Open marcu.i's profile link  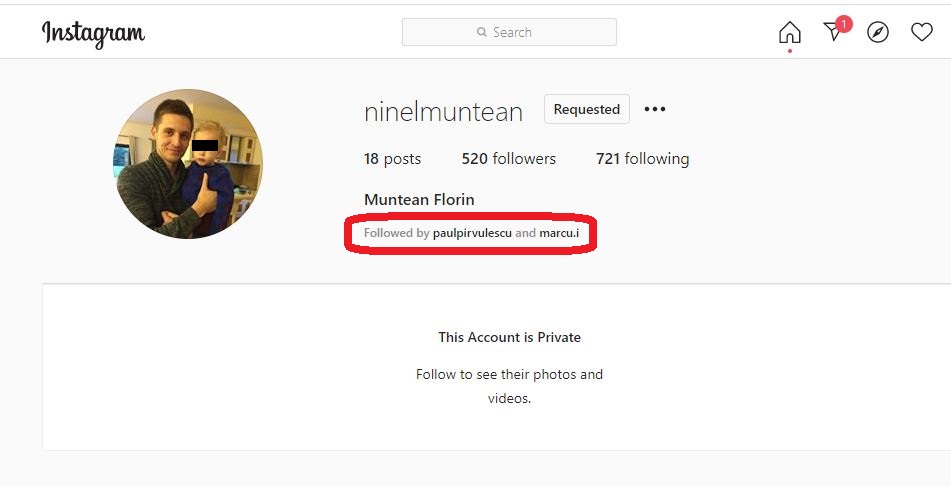click(x=559, y=233)
